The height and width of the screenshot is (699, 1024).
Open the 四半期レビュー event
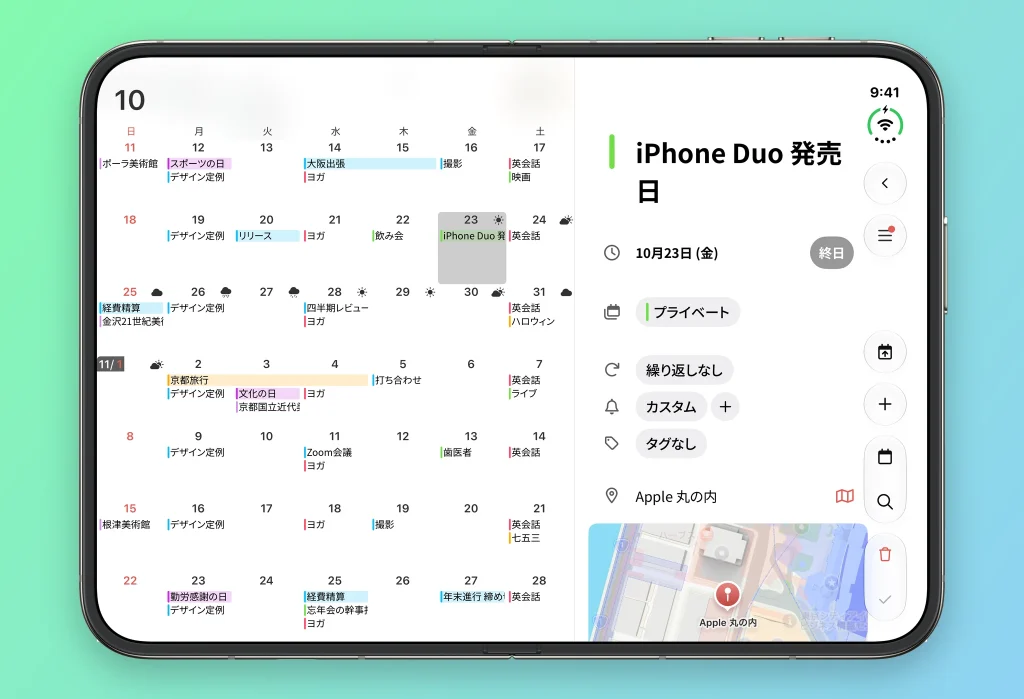(336, 308)
